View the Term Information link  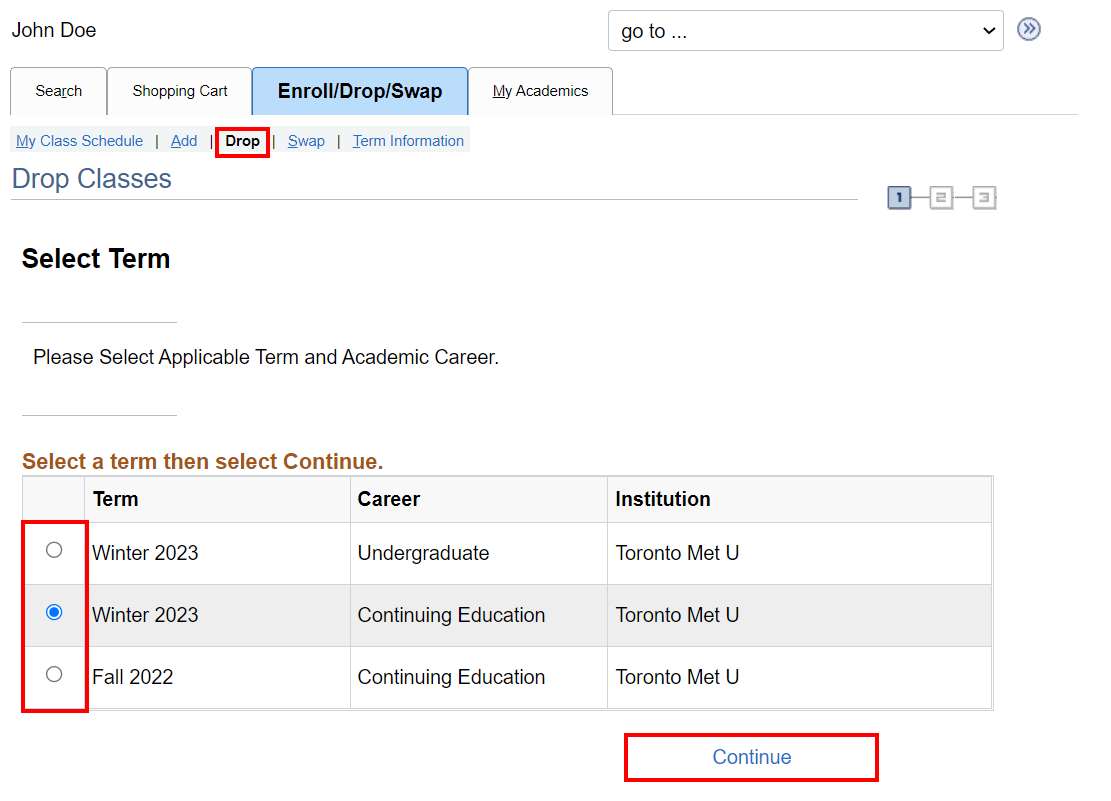(408, 141)
